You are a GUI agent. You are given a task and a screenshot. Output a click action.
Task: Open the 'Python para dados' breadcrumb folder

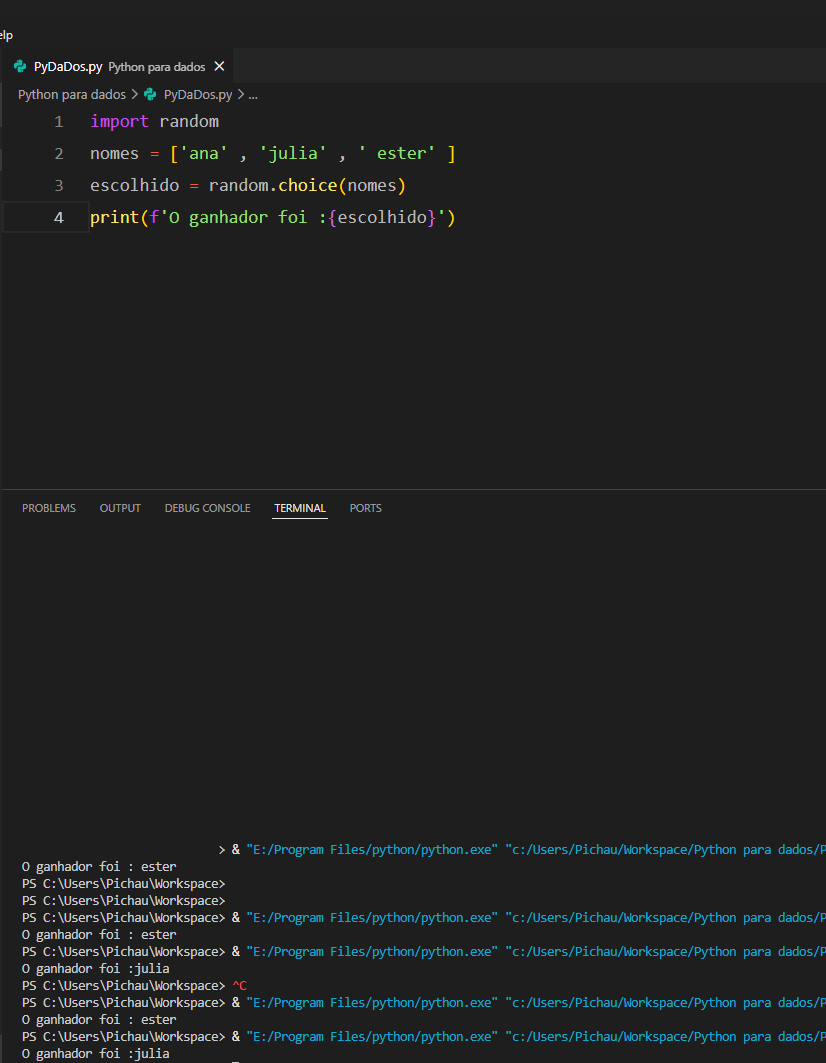(72, 95)
